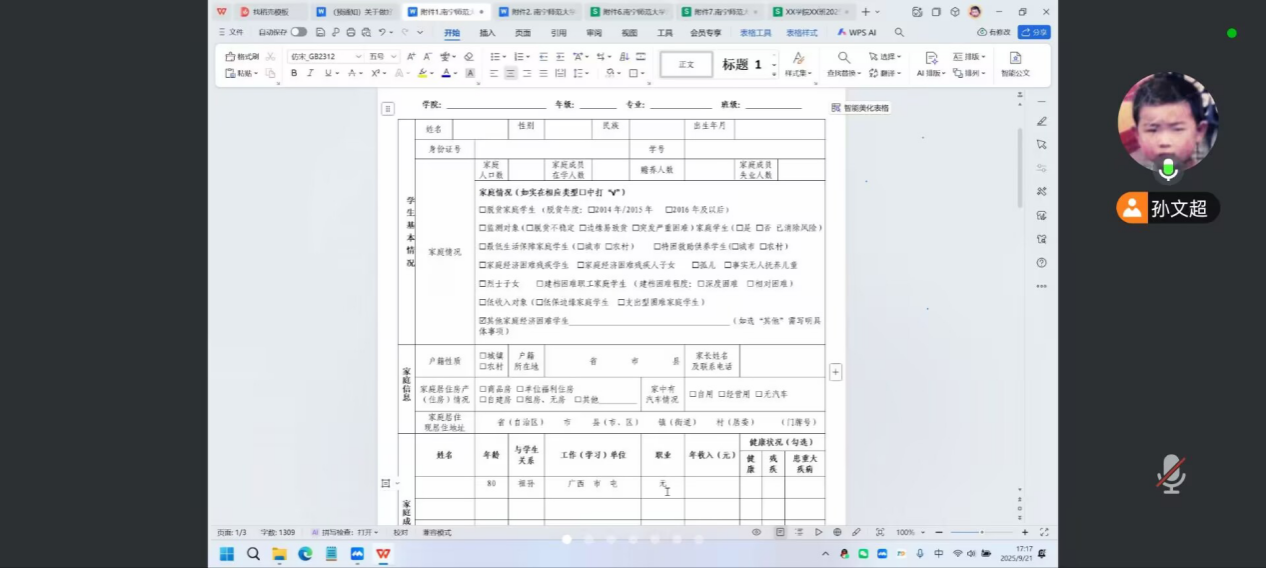Image resolution: width=1266 pixels, height=568 pixels.
Task: Click the 智能美化表格 button
Action: tap(860, 108)
